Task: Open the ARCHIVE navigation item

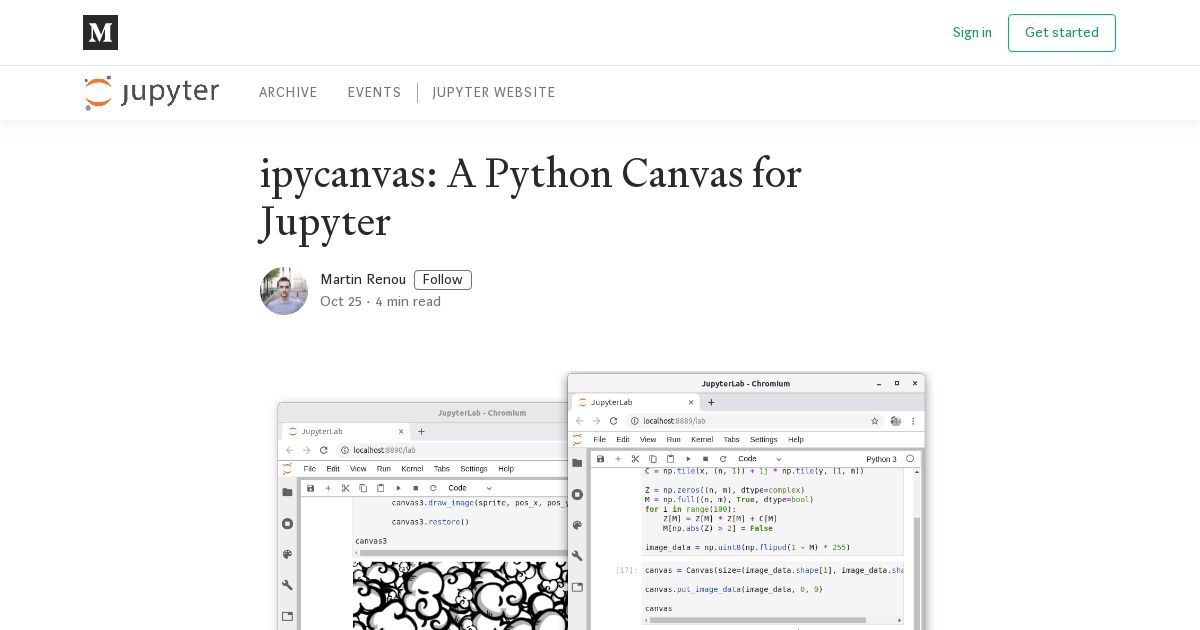Action: [x=288, y=92]
